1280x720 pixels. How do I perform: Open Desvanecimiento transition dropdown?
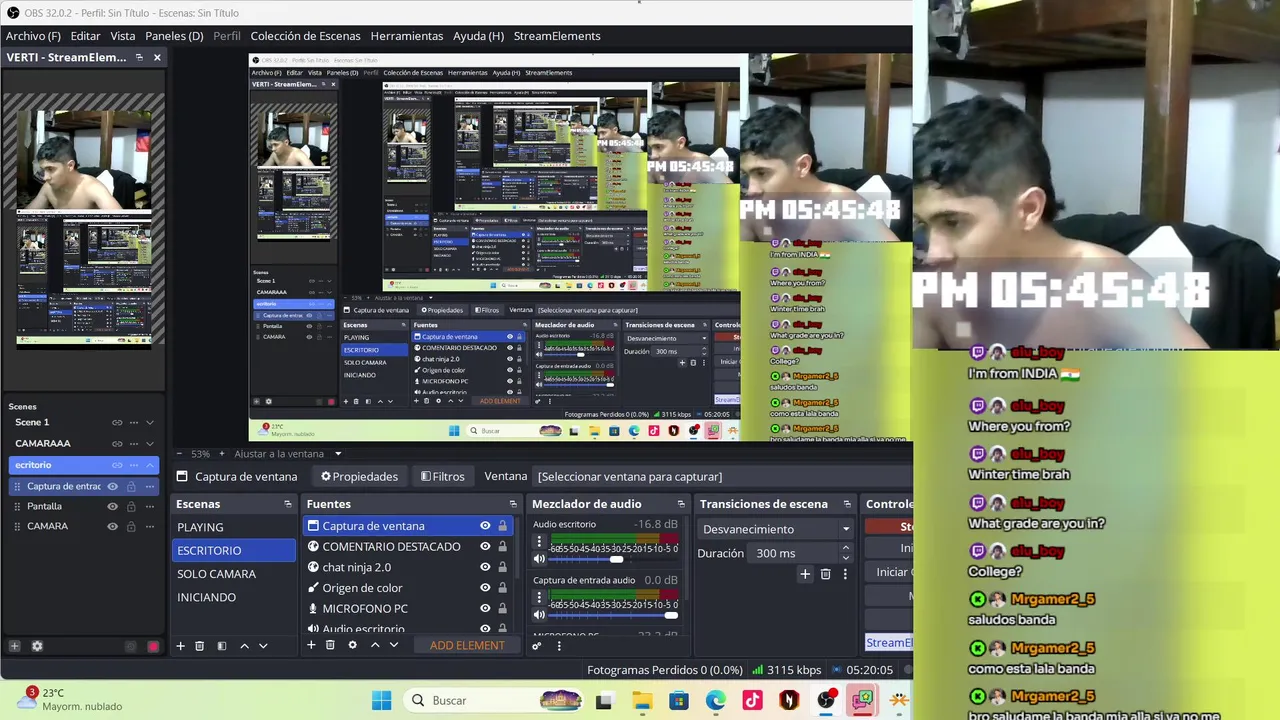(x=776, y=529)
